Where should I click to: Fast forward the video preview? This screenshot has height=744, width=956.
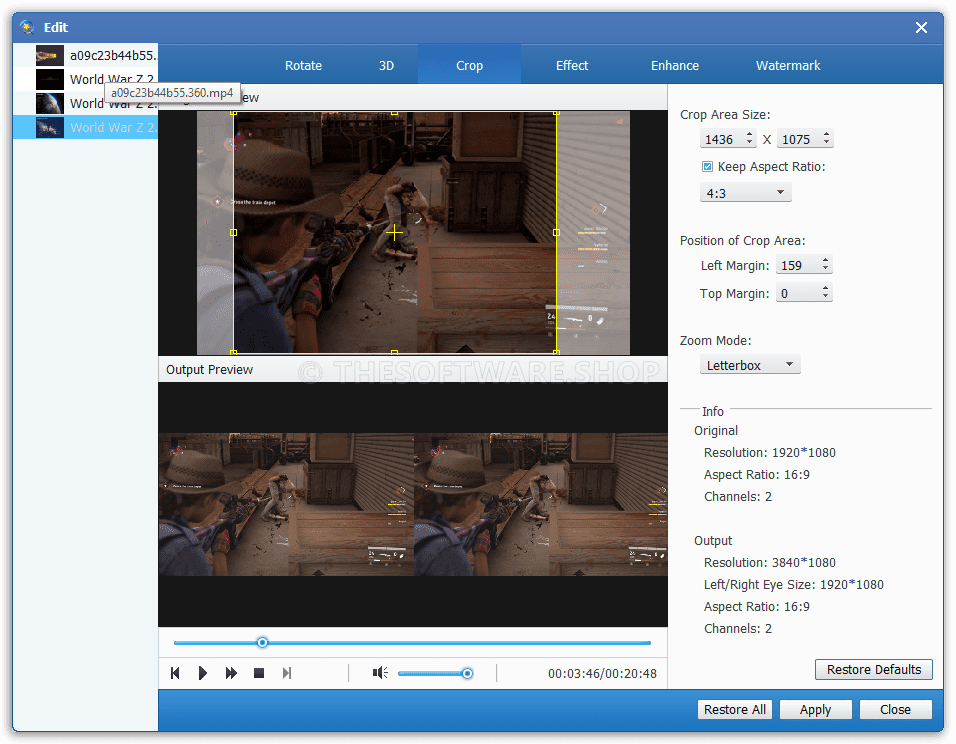[231, 673]
